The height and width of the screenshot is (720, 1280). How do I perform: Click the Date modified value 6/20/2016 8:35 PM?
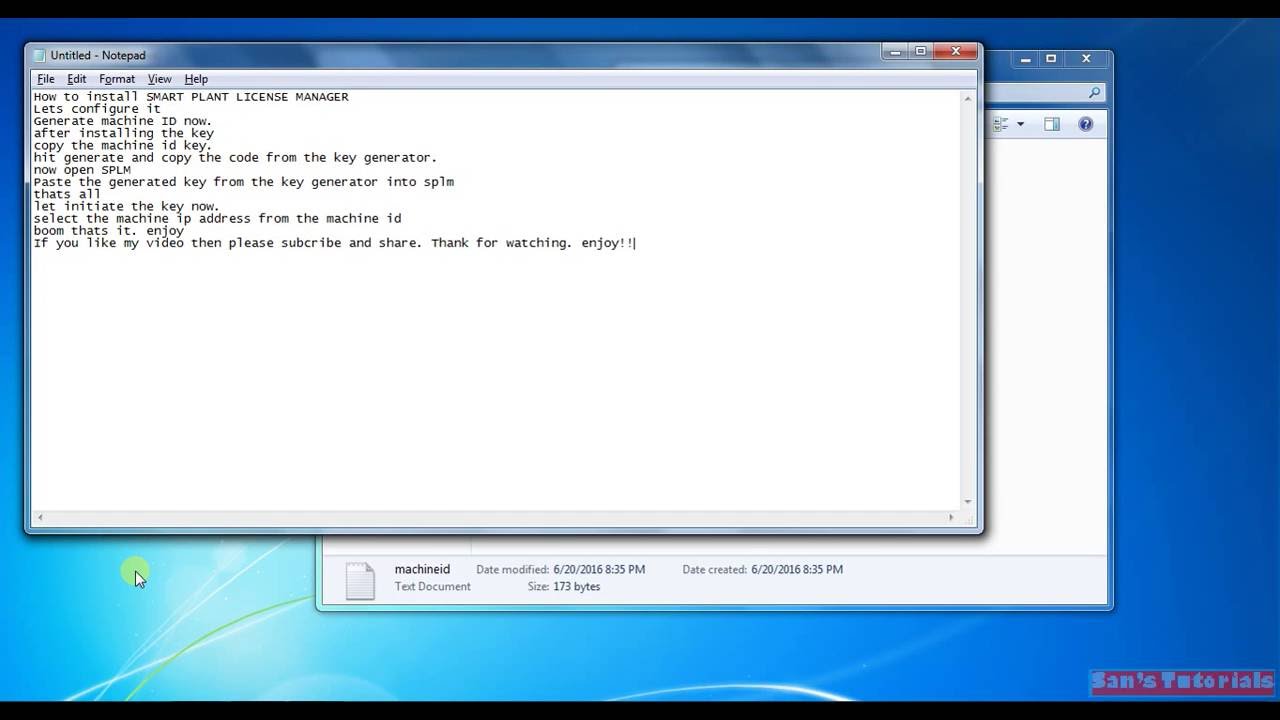coord(599,569)
